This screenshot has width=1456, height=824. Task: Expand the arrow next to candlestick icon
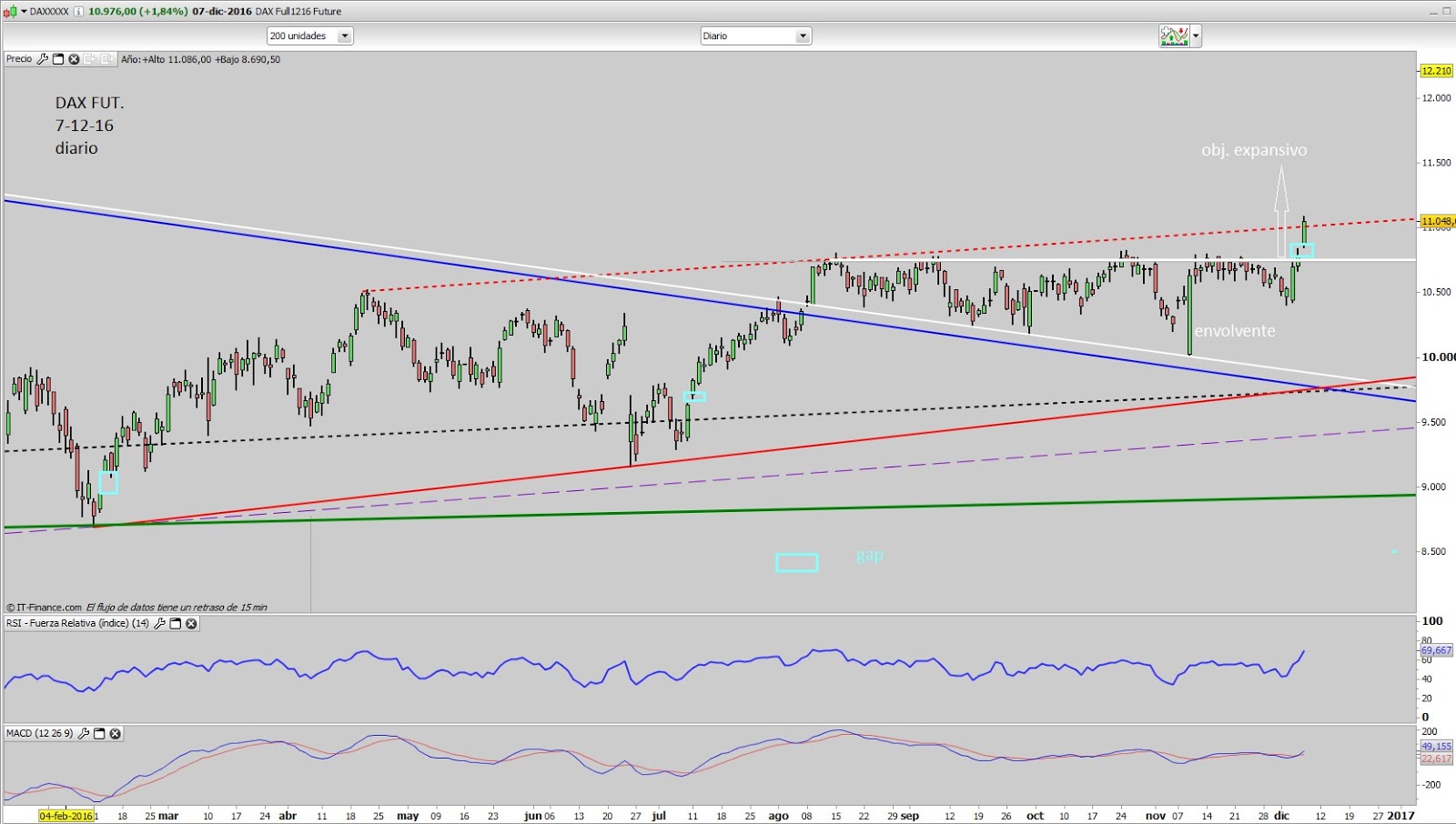coord(24,12)
